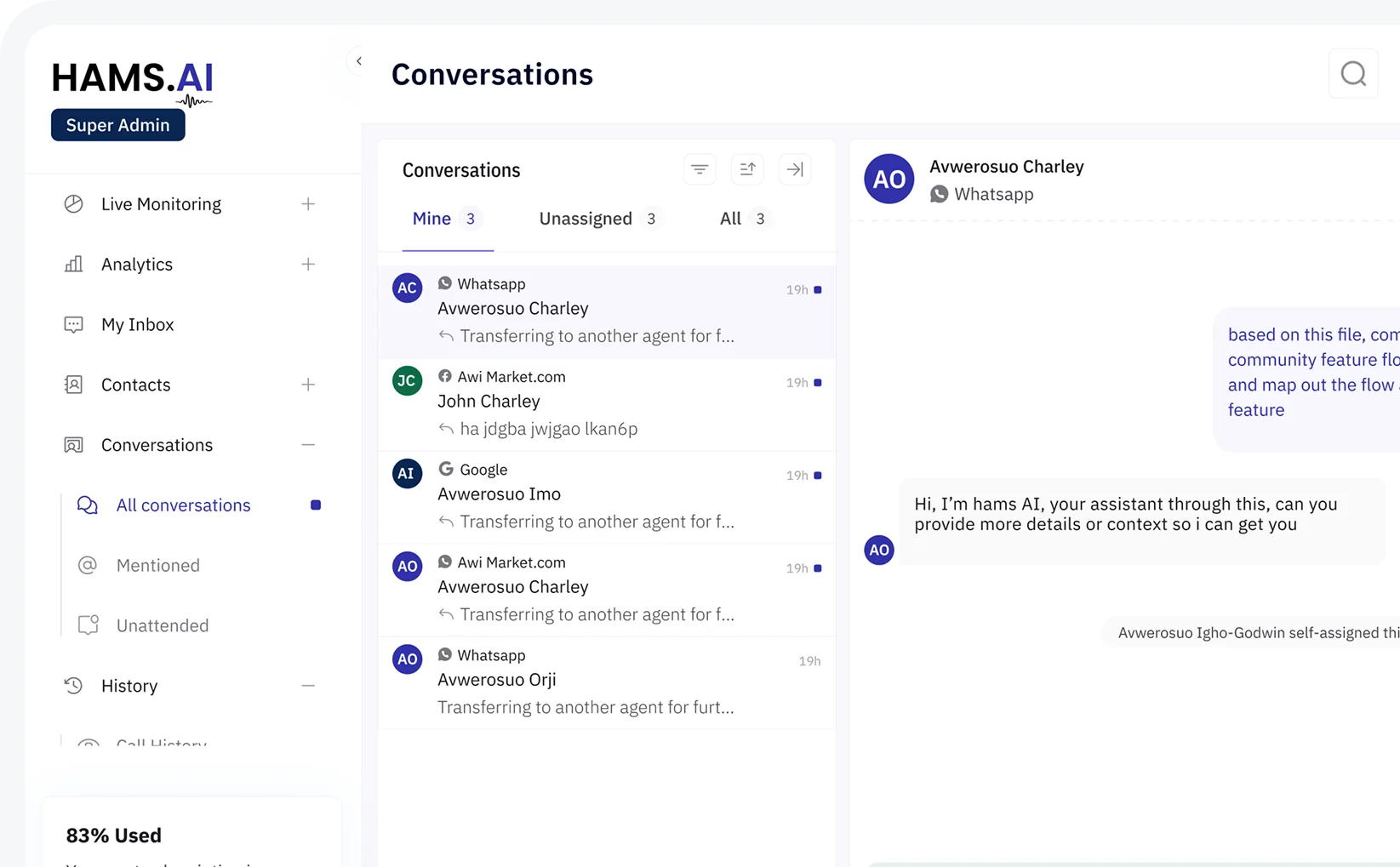
Task: Click AO avatar beside hams AI message
Action: coord(879,550)
